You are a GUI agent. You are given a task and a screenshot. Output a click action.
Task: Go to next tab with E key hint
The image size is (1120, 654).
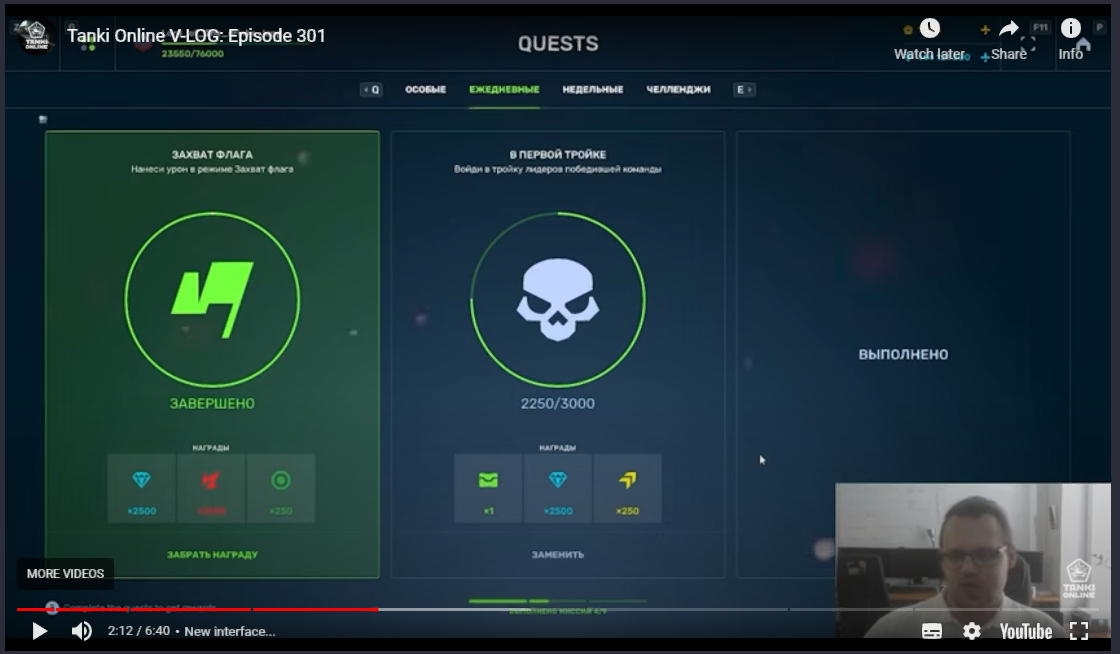tap(744, 89)
